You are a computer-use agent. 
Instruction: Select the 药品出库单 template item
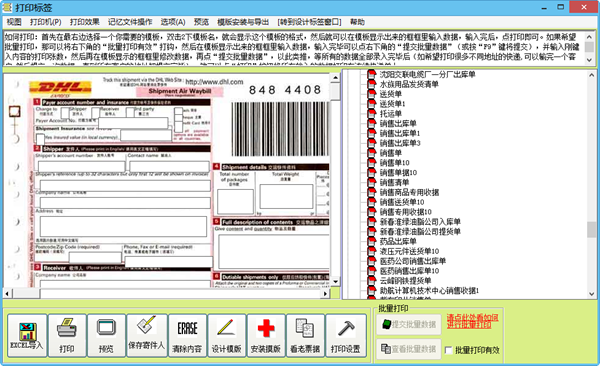click(398, 241)
